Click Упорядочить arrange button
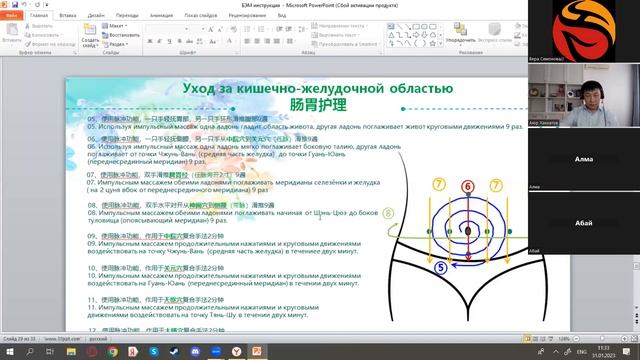Screen dimensions: 640x360 coord(460,33)
